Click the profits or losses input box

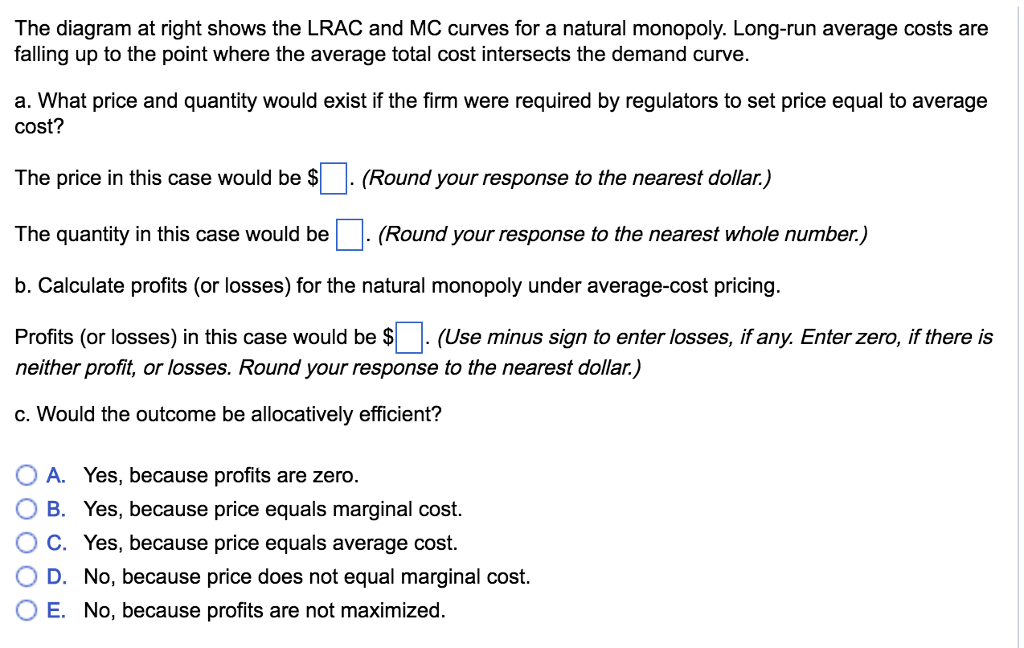(408, 336)
